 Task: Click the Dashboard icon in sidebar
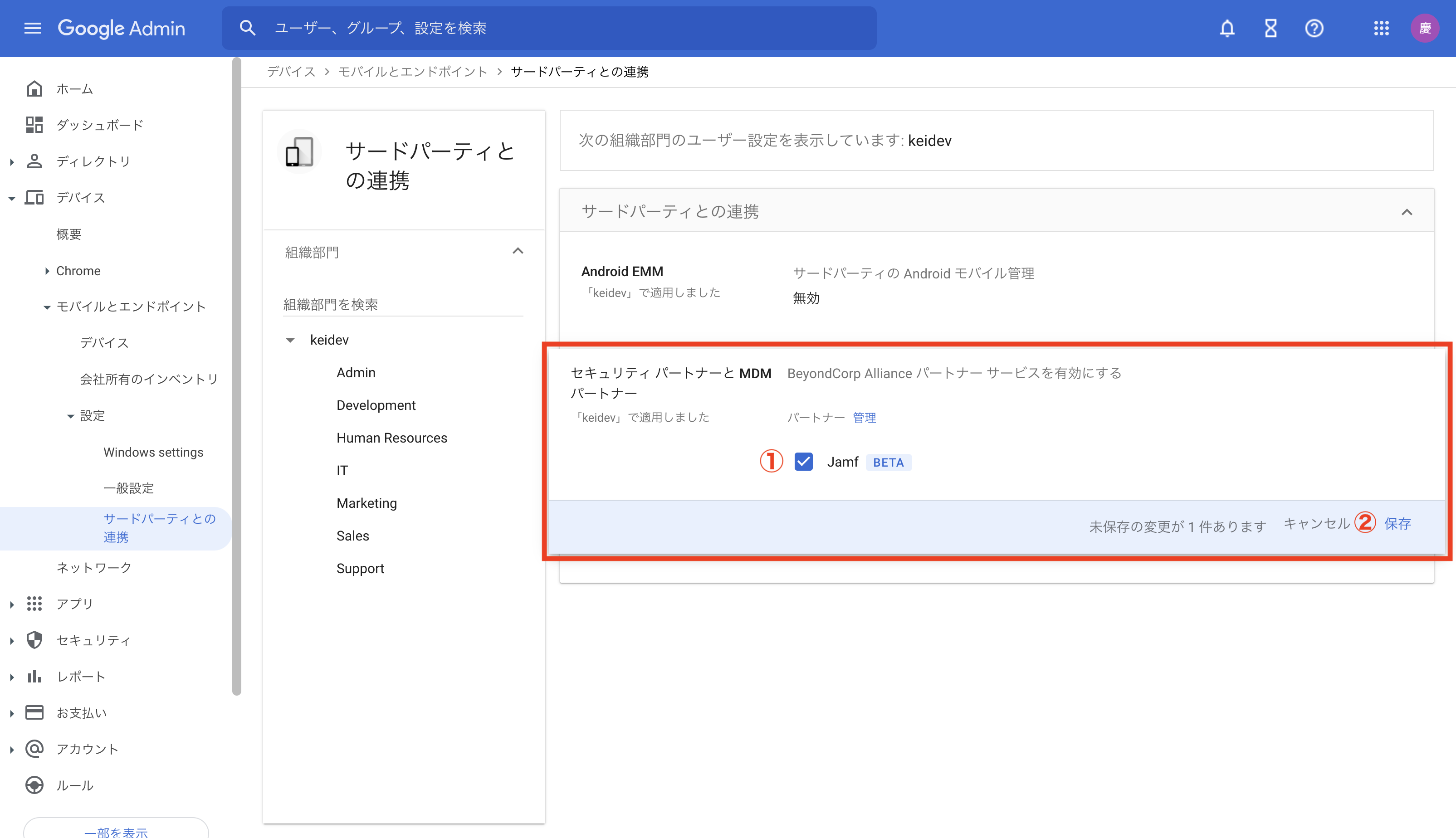34,125
